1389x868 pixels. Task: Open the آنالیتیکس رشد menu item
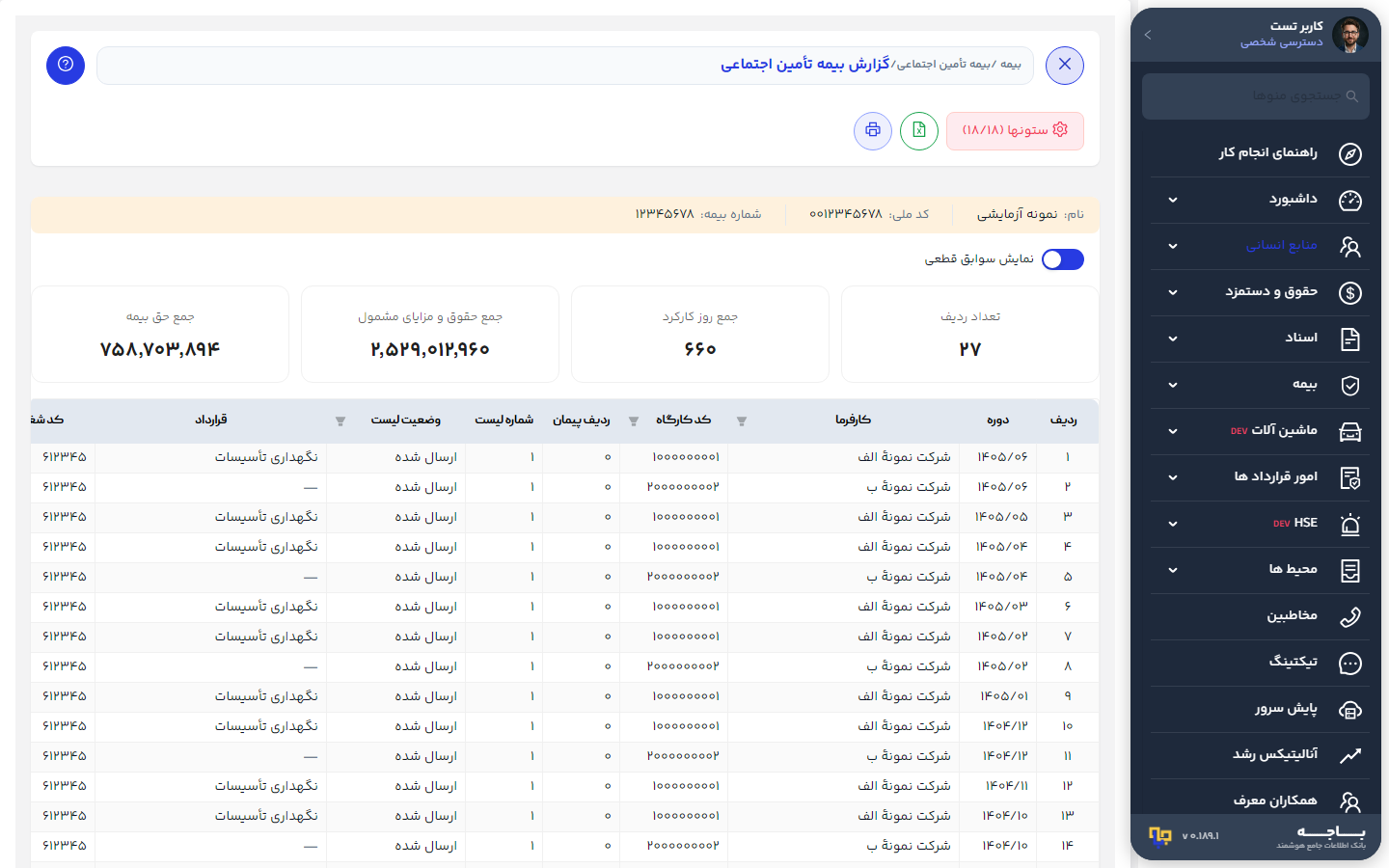click(1260, 755)
